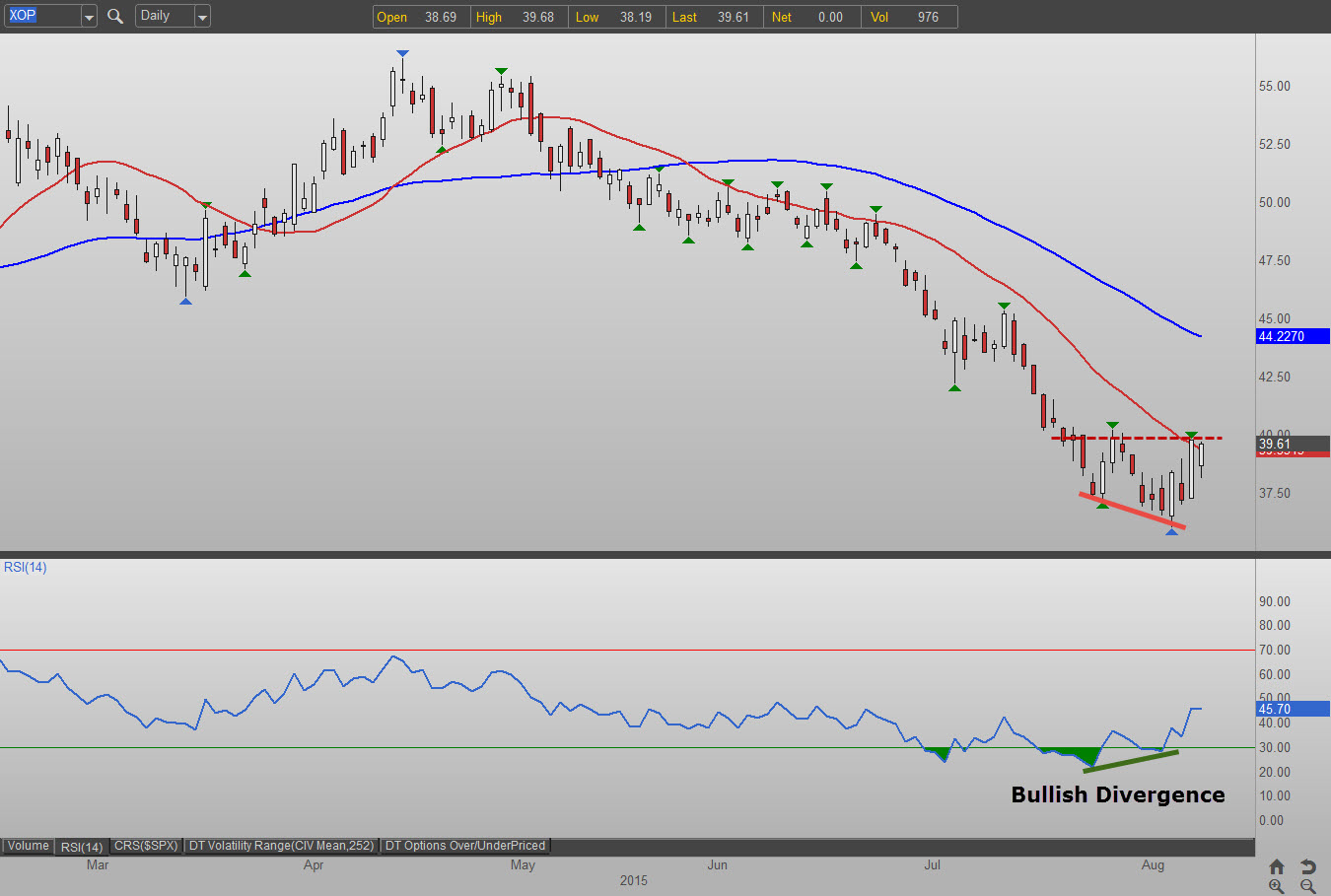This screenshot has width=1331, height=896.
Task: Open DT Volatility Range indicator tab
Action: tap(282, 846)
